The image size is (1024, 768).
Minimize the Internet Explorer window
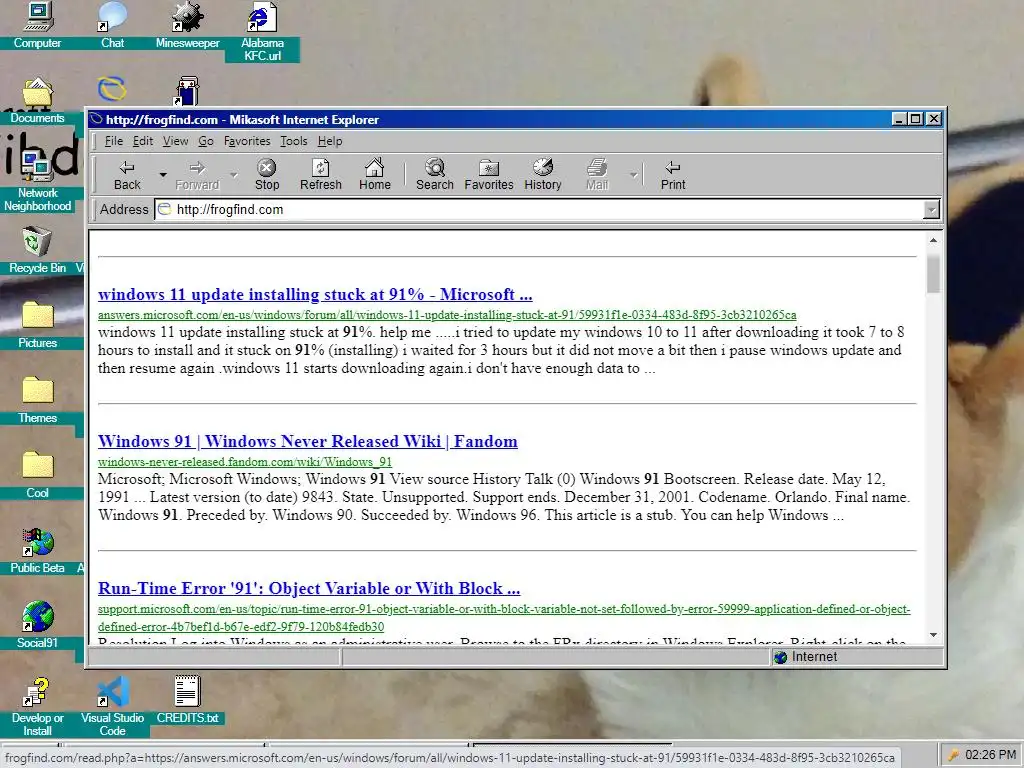click(900, 119)
